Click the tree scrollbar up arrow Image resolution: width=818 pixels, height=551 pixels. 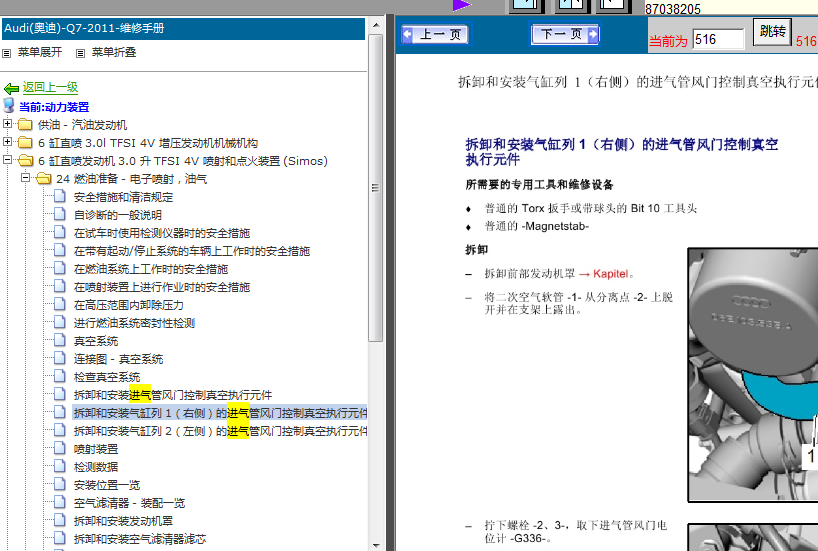click(376, 25)
